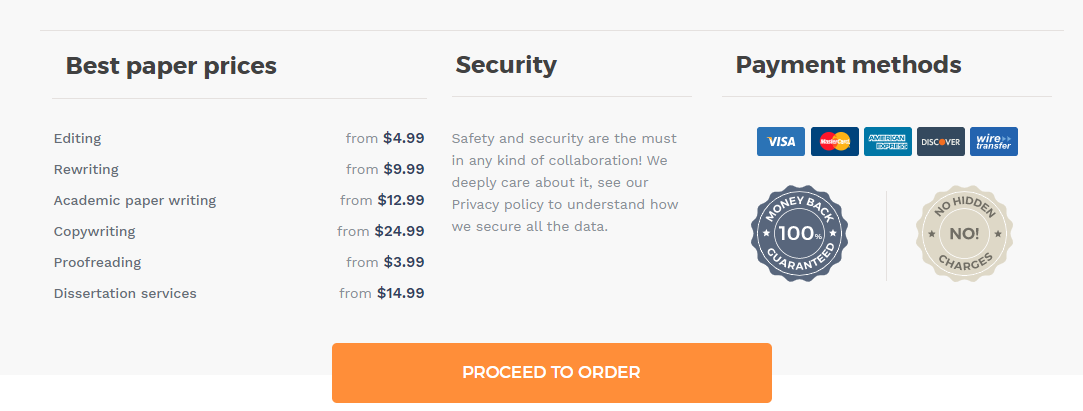Click the Discover card icon
1083x411 pixels.
click(941, 142)
